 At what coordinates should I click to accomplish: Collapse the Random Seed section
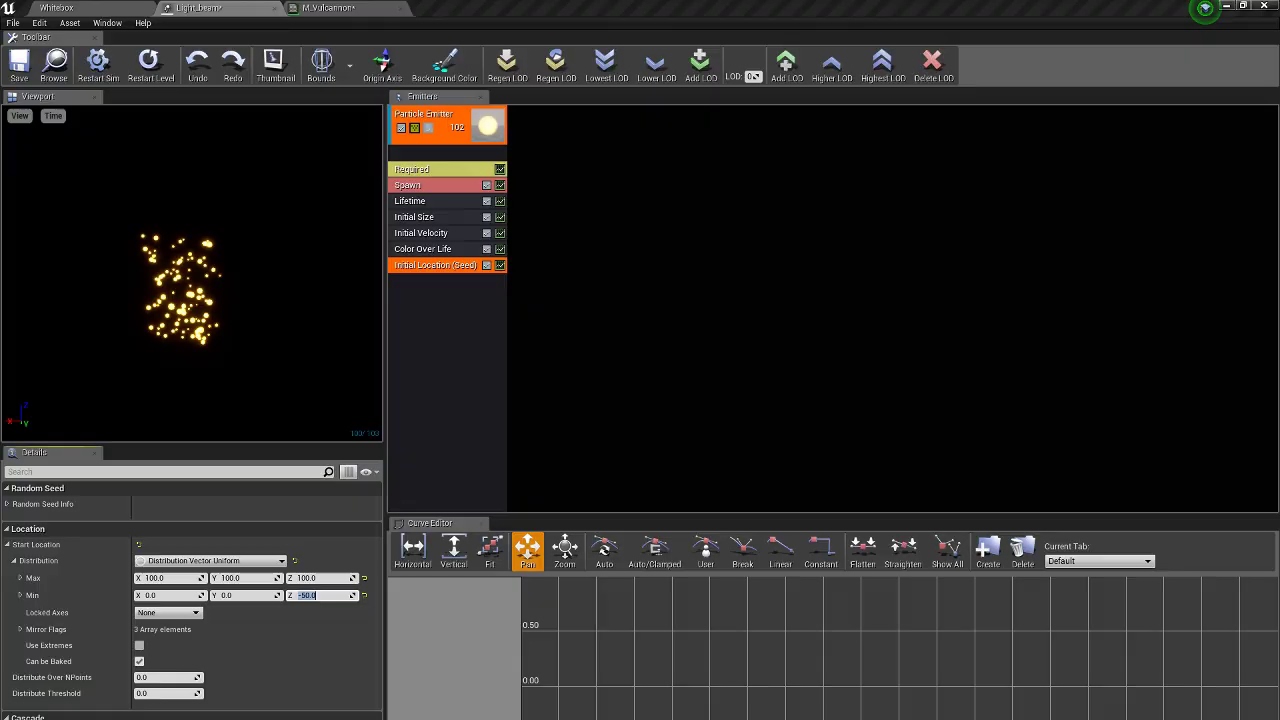tap(7, 488)
